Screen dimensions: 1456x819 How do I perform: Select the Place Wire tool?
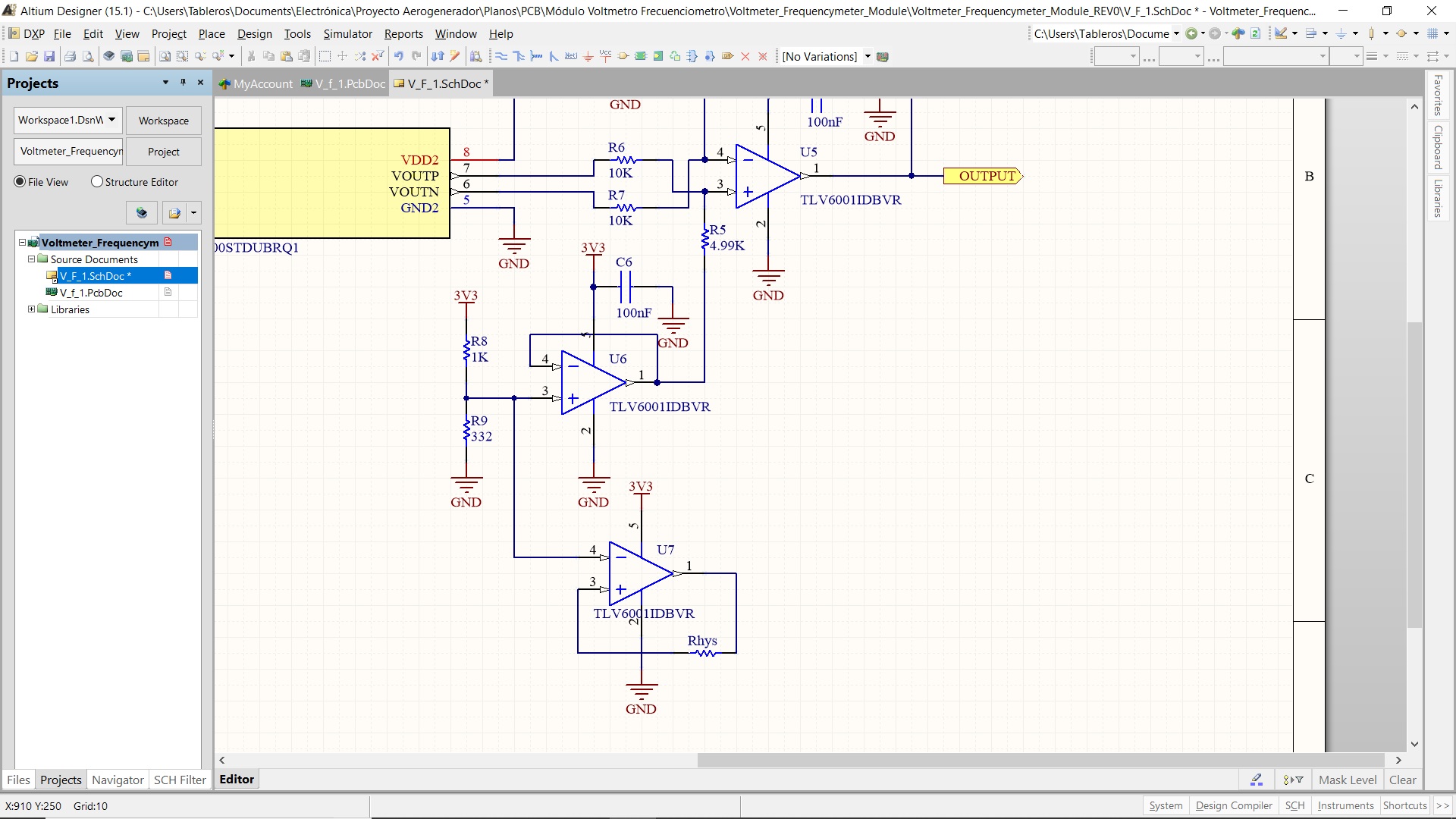click(501, 56)
